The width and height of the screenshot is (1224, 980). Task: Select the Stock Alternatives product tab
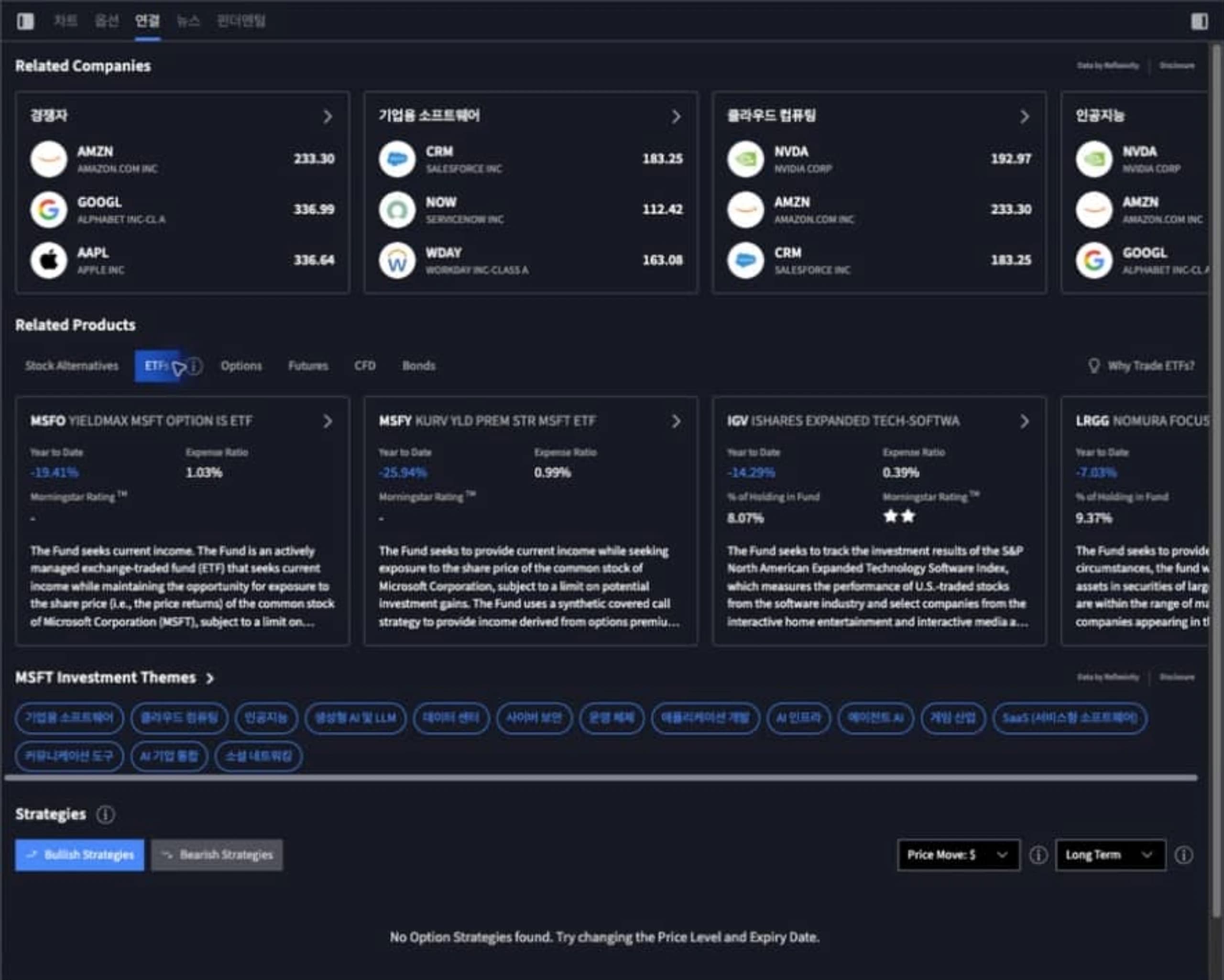(x=72, y=366)
